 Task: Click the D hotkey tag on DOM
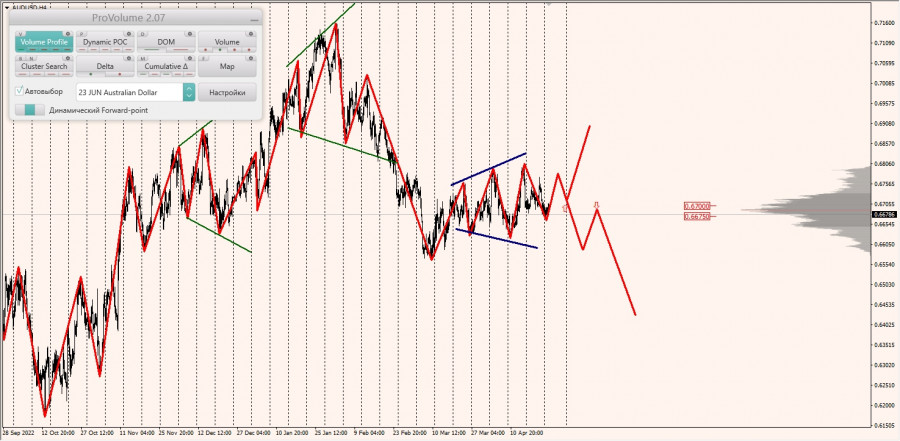click(x=142, y=34)
